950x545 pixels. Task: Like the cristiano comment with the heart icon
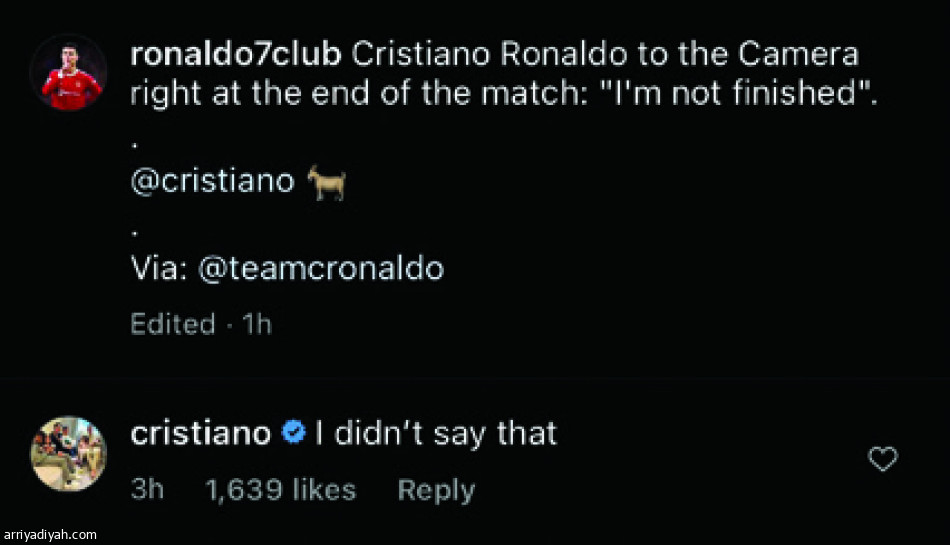(882, 459)
